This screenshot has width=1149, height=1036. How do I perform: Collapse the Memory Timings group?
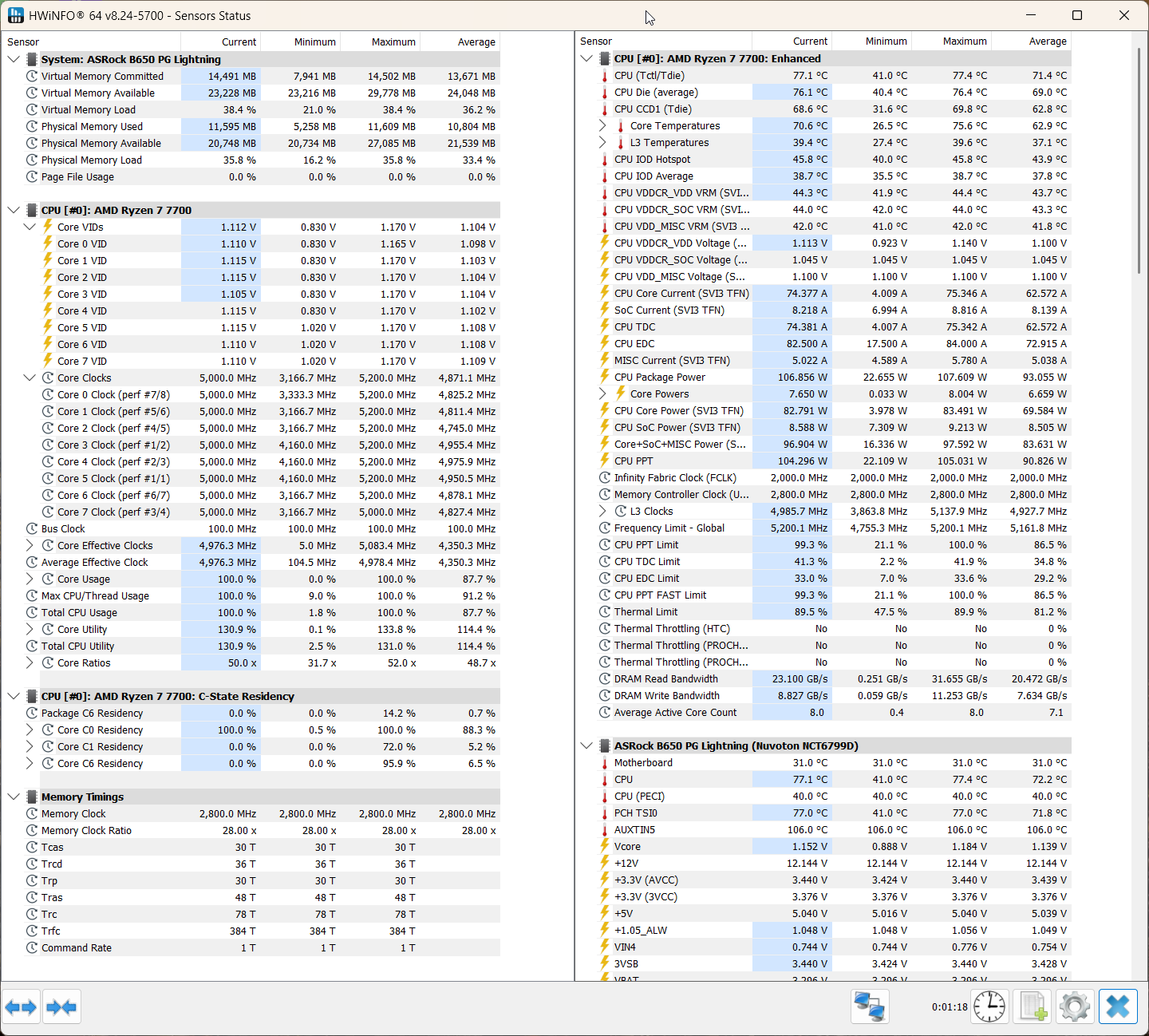tap(14, 797)
